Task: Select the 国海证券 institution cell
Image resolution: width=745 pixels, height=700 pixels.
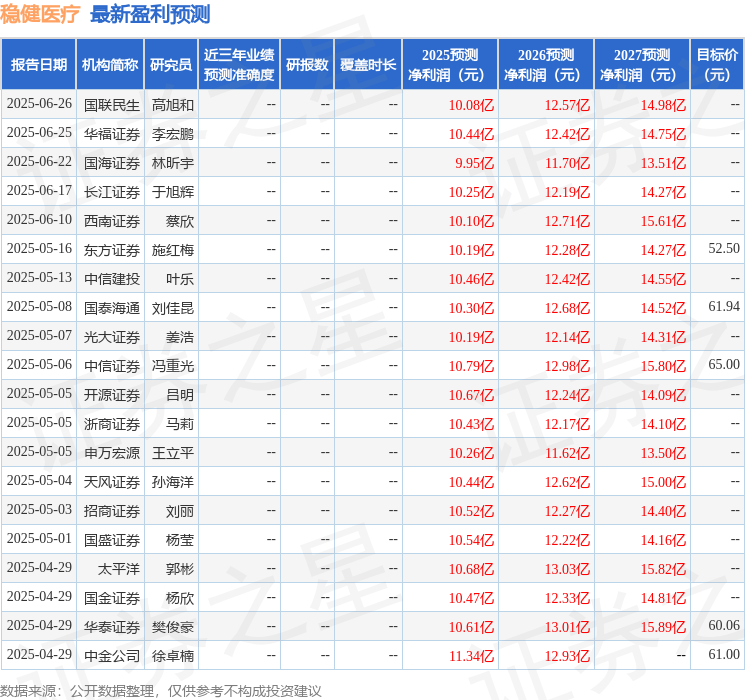Action: pyautogui.click(x=112, y=163)
